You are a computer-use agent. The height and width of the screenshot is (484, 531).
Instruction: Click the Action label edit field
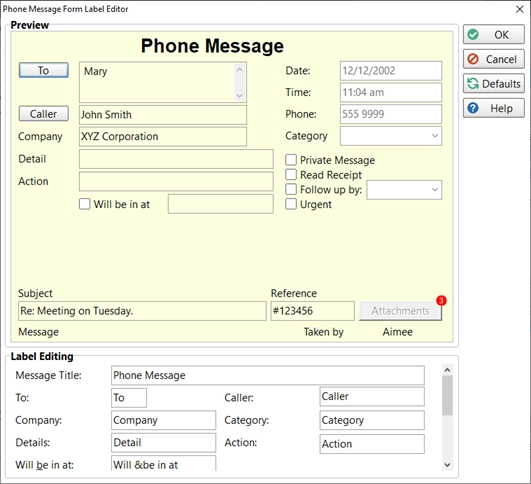pyautogui.click(x=372, y=444)
